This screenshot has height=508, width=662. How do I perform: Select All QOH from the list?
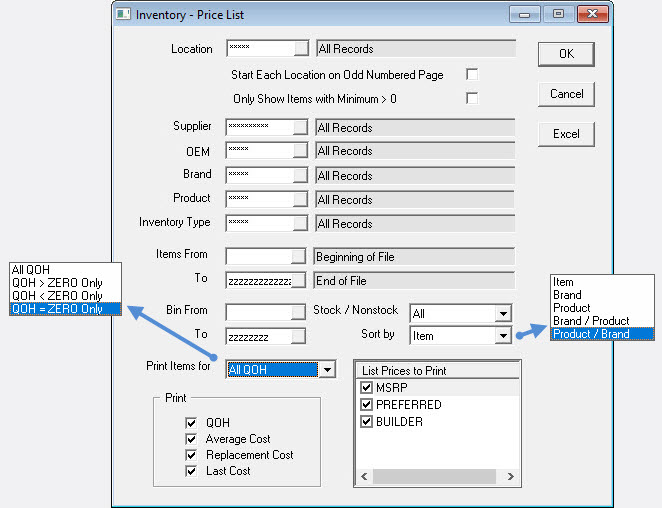65,269
